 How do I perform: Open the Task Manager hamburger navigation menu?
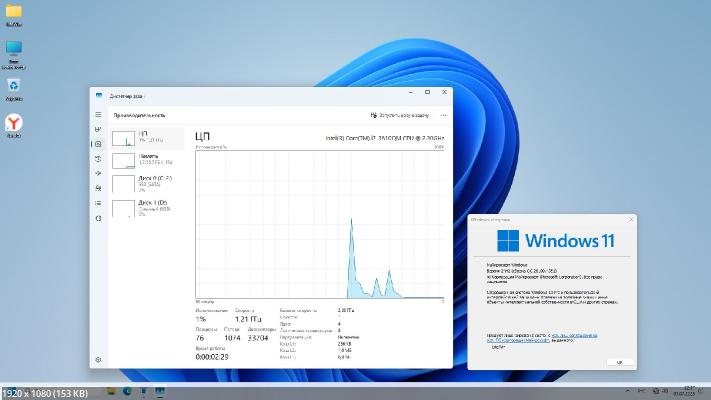(98, 115)
